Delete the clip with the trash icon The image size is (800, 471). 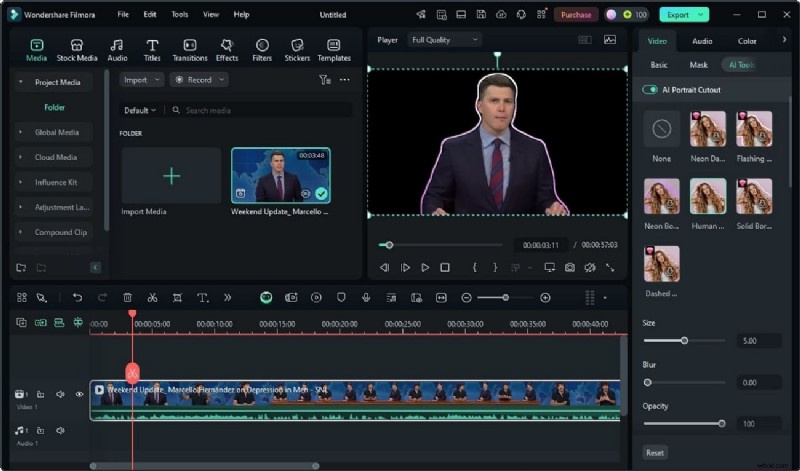point(127,297)
